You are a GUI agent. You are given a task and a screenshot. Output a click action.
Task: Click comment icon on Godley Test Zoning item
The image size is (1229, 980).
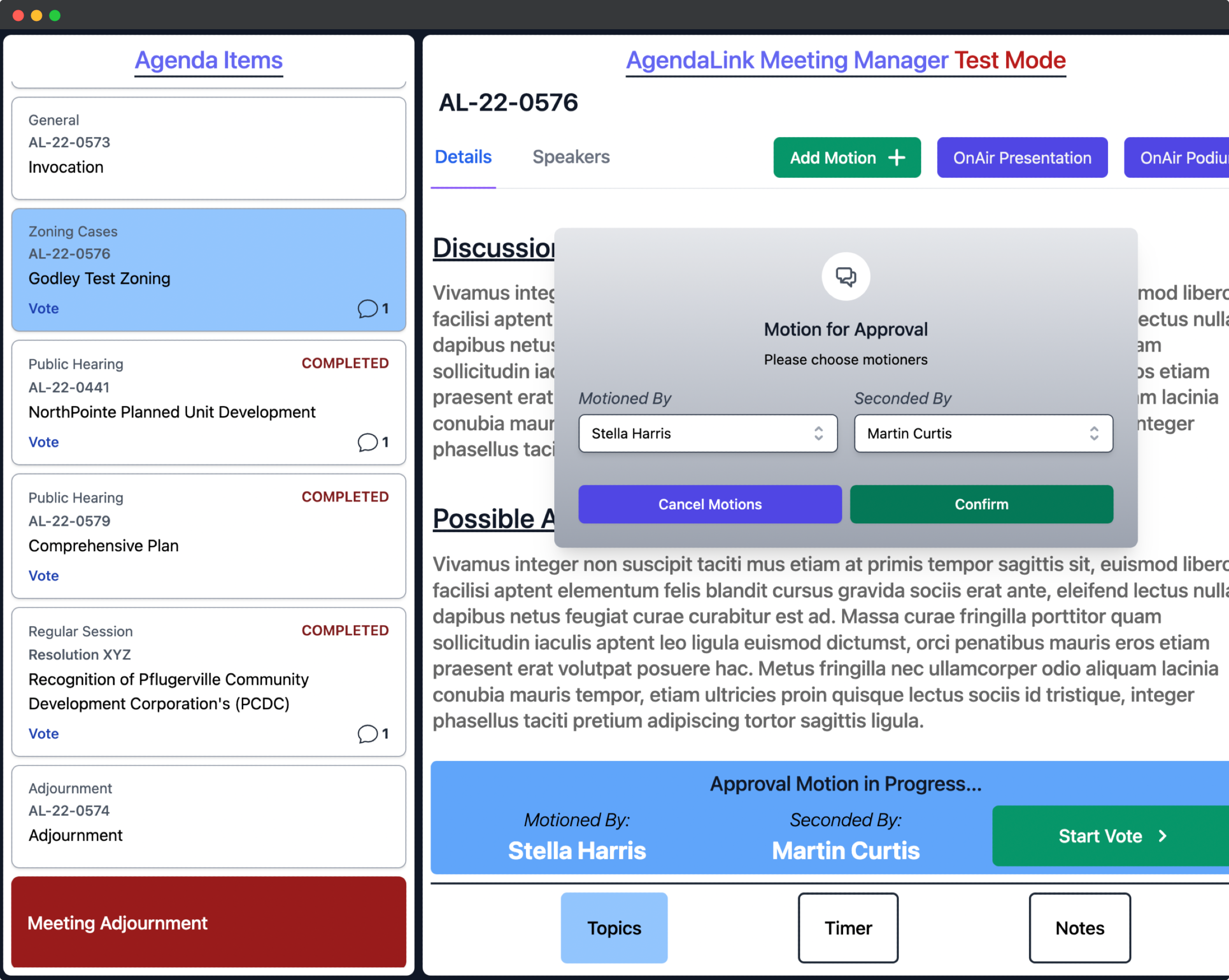[x=368, y=308]
